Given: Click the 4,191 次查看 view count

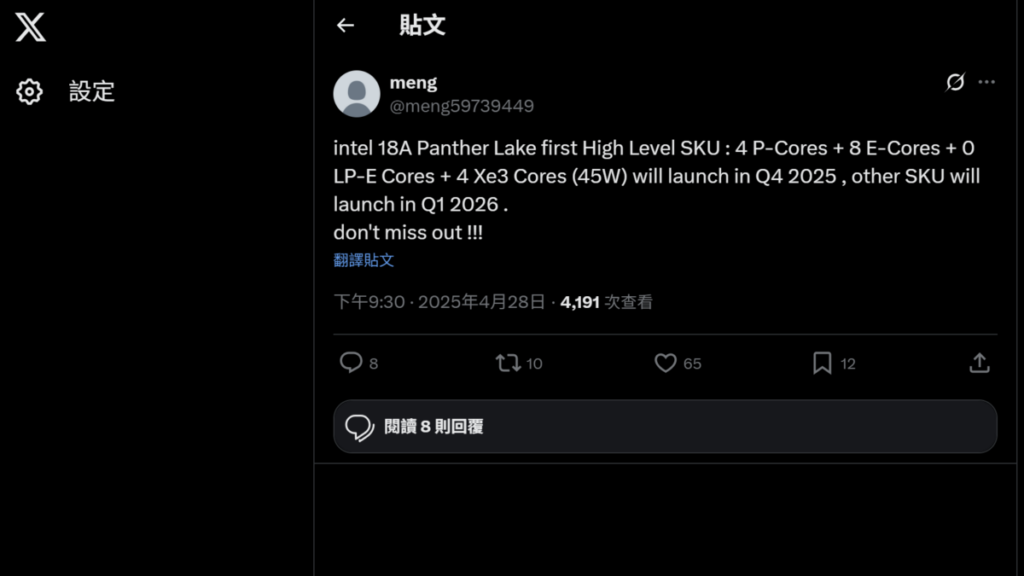Looking at the screenshot, I should point(607,302).
